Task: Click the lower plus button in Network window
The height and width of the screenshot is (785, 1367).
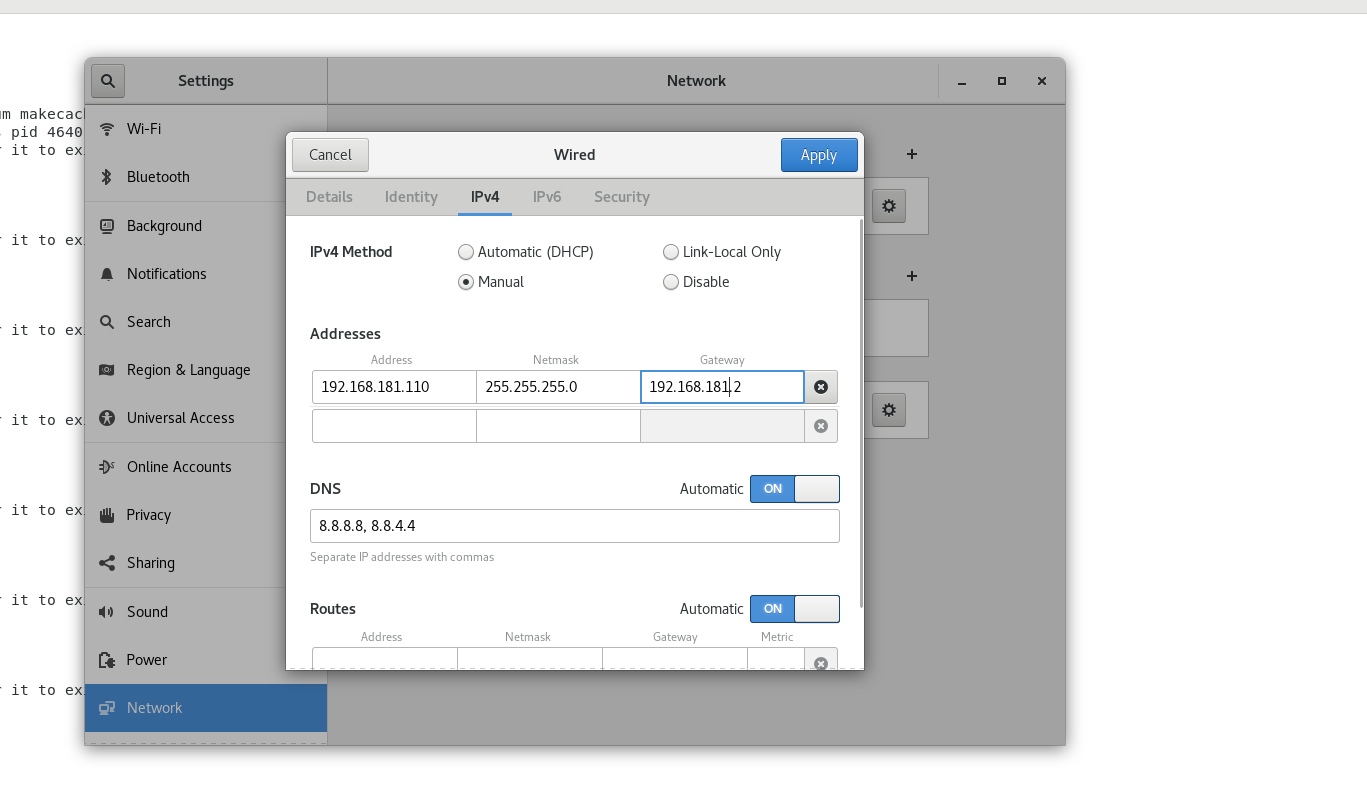Action: coord(911,276)
